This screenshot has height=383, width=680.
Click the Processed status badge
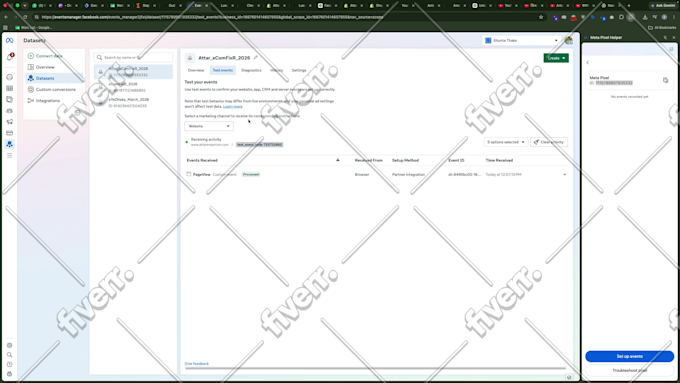tap(251, 174)
